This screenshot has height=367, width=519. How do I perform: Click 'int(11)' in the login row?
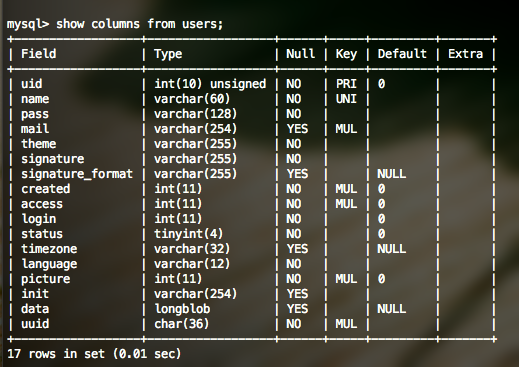pyautogui.click(x=178, y=219)
